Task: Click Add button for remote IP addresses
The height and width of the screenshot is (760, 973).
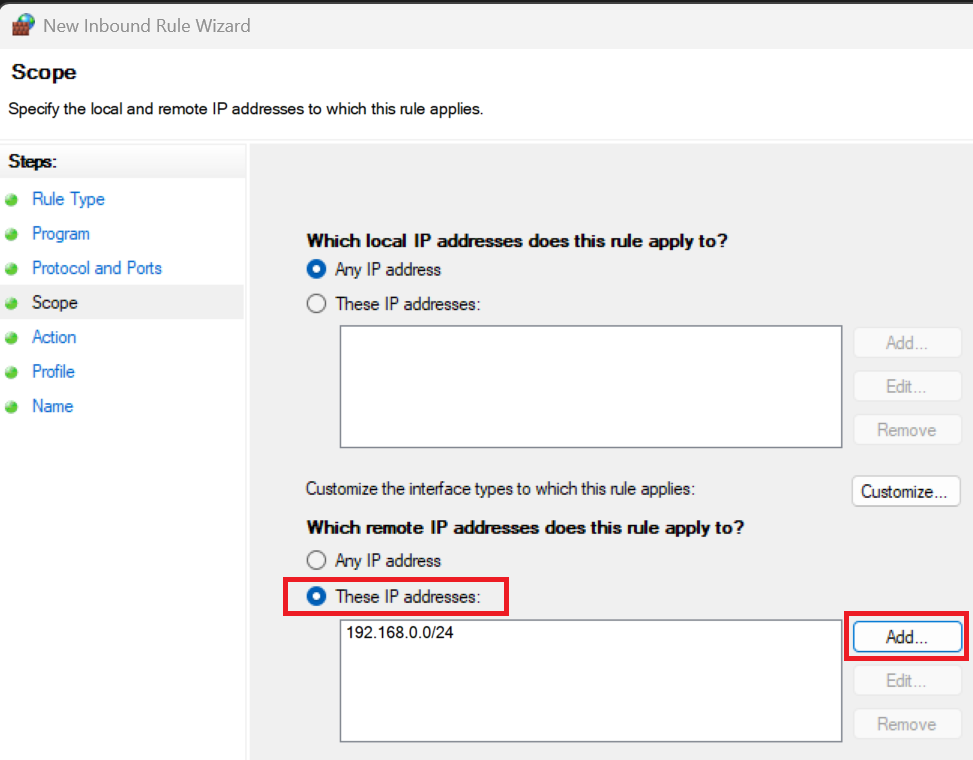Action: (x=906, y=636)
